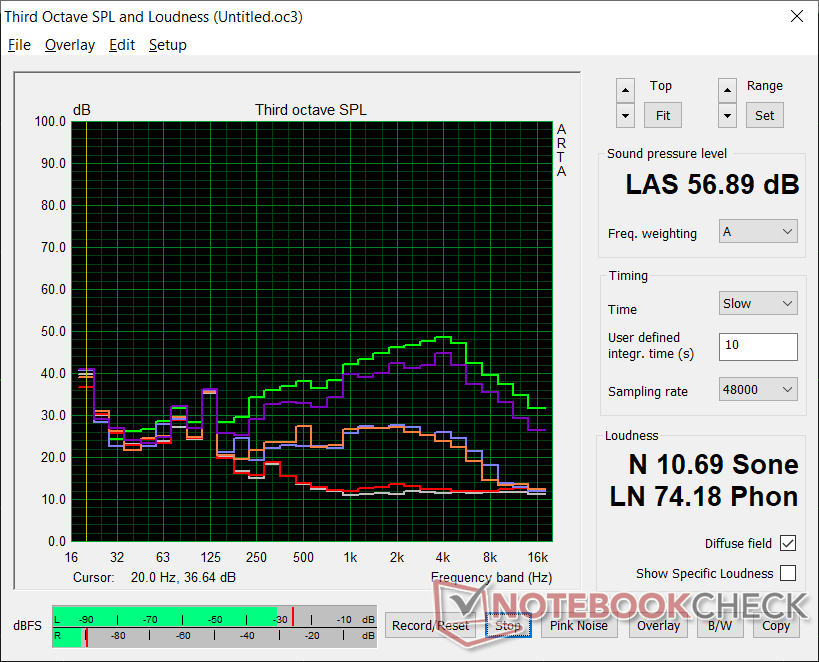Screen dimensions: 819x662
Task: Click the N 10.69 Sone loudness value
Action: (x=713, y=464)
